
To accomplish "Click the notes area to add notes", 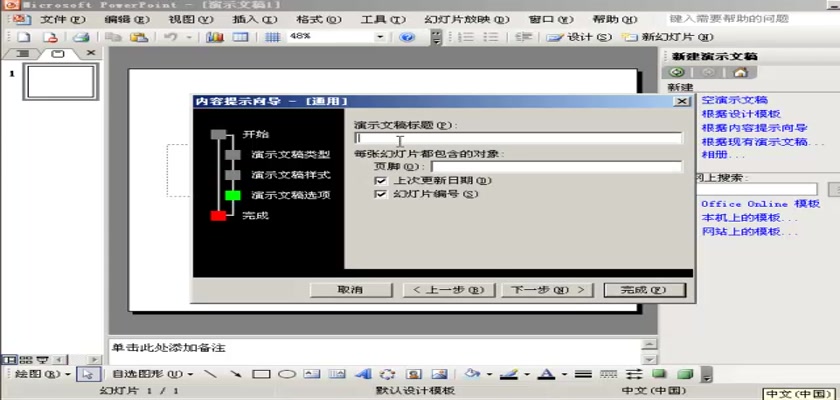I will tap(375, 350).
